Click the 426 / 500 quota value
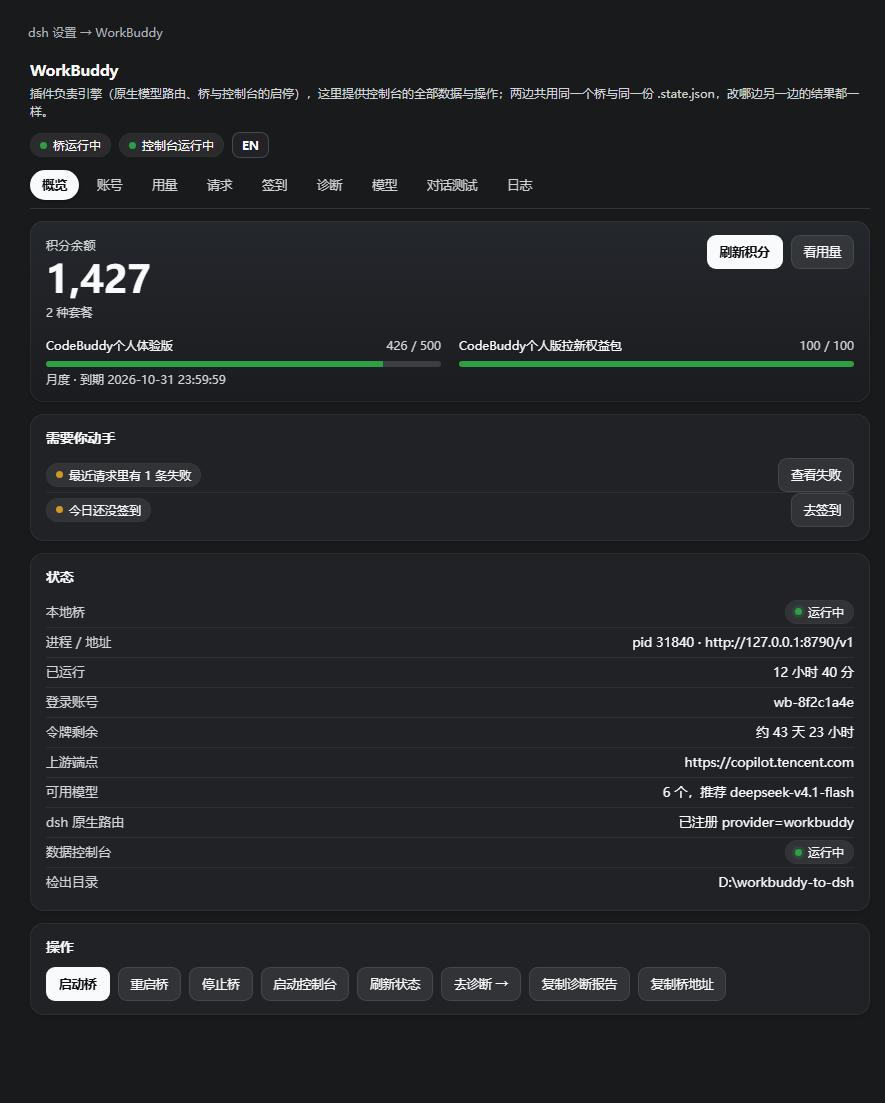Screen dimensions: 885x1103 414,345
